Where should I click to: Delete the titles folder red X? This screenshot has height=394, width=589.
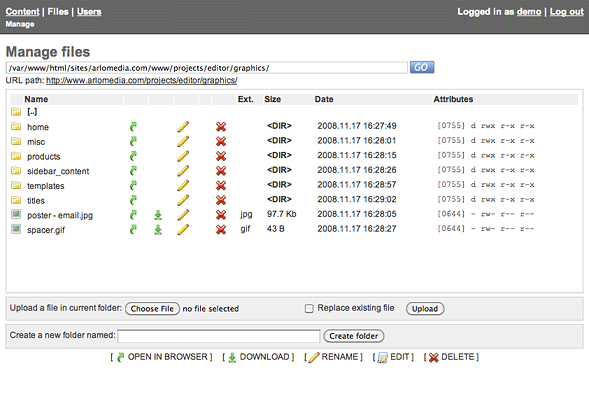click(221, 200)
